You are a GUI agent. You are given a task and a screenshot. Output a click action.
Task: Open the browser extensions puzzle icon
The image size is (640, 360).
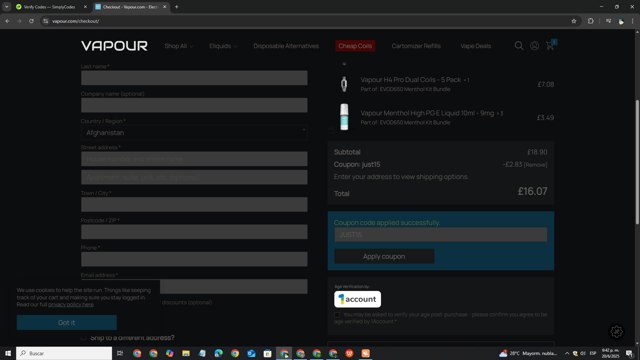(x=591, y=21)
